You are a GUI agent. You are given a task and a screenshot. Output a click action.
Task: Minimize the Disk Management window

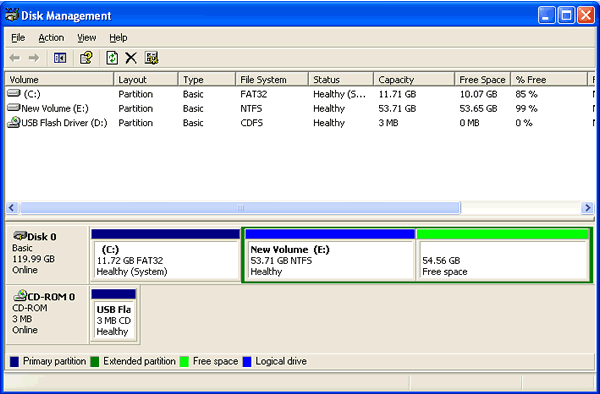[546, 15]
